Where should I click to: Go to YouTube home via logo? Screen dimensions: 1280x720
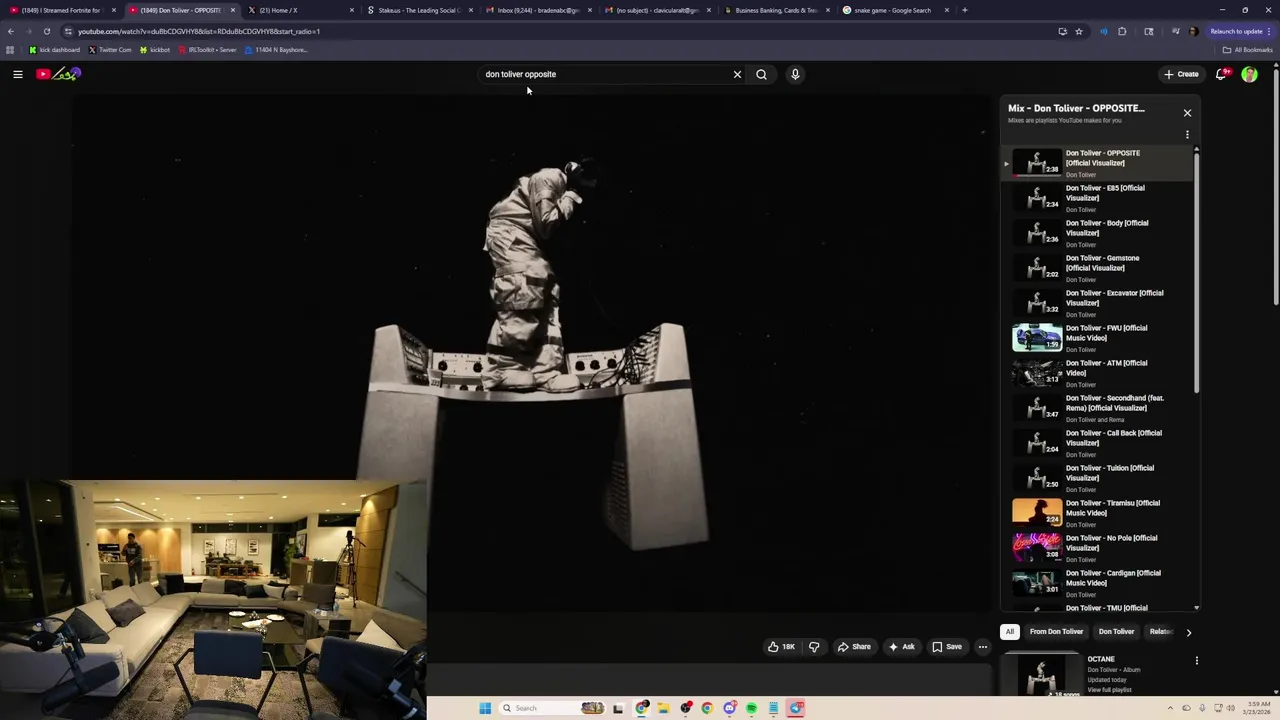click(58, 74)
